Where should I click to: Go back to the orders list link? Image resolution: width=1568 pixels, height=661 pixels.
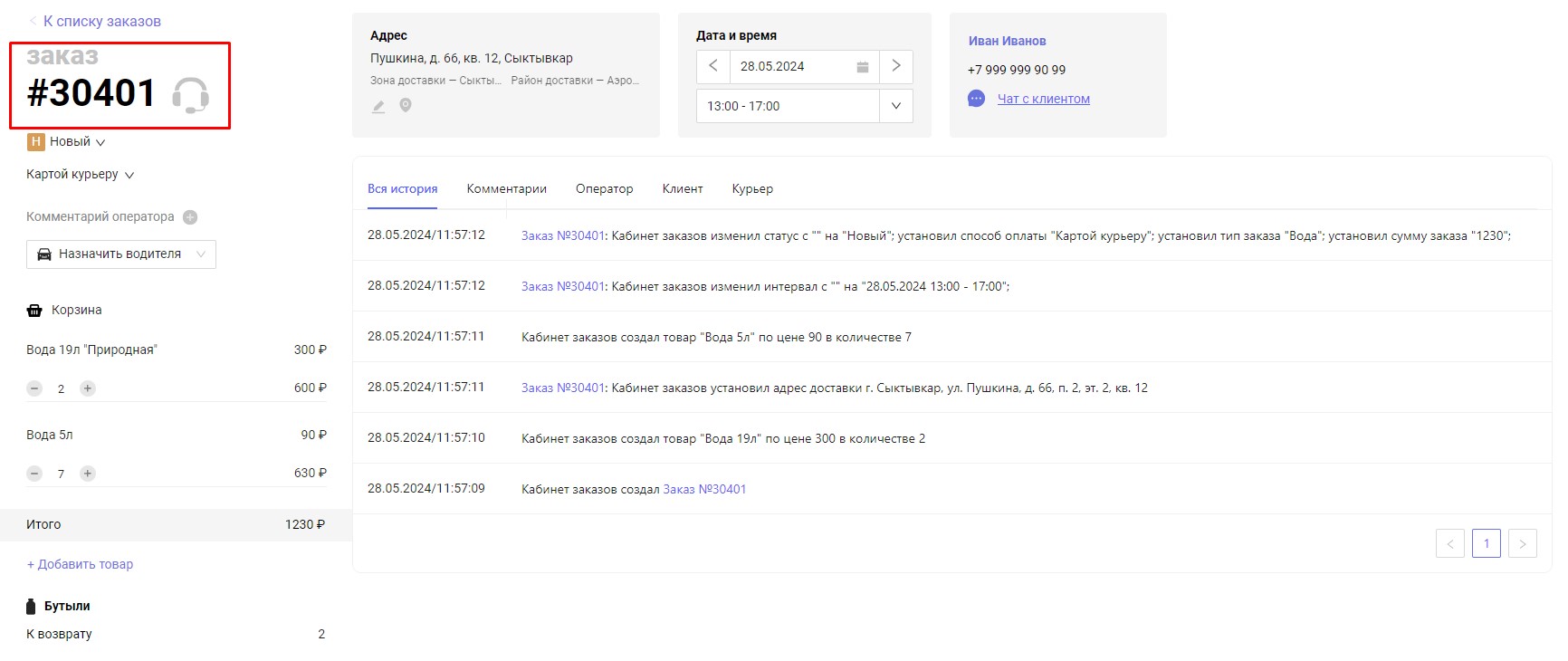click(x=94, y=21)
